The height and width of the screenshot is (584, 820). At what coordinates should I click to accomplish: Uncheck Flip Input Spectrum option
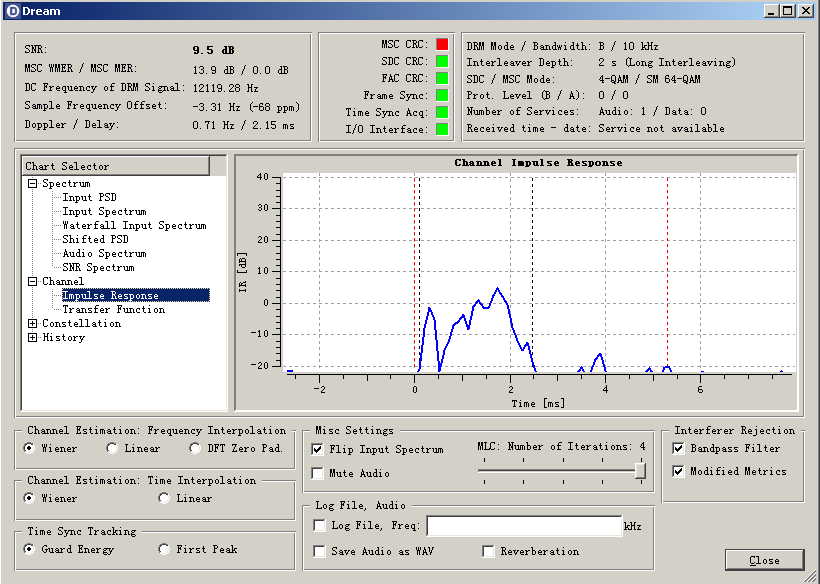(318, 449)
